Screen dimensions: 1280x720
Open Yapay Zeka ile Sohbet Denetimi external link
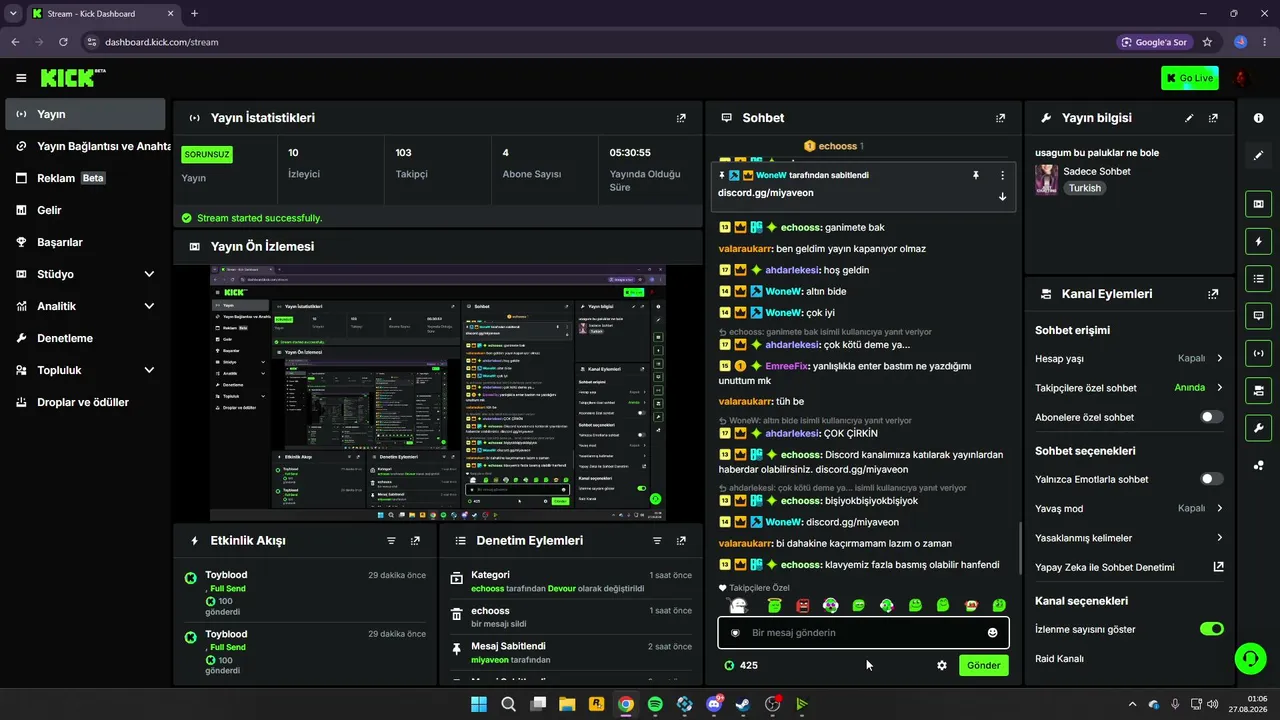[1218, 567]
